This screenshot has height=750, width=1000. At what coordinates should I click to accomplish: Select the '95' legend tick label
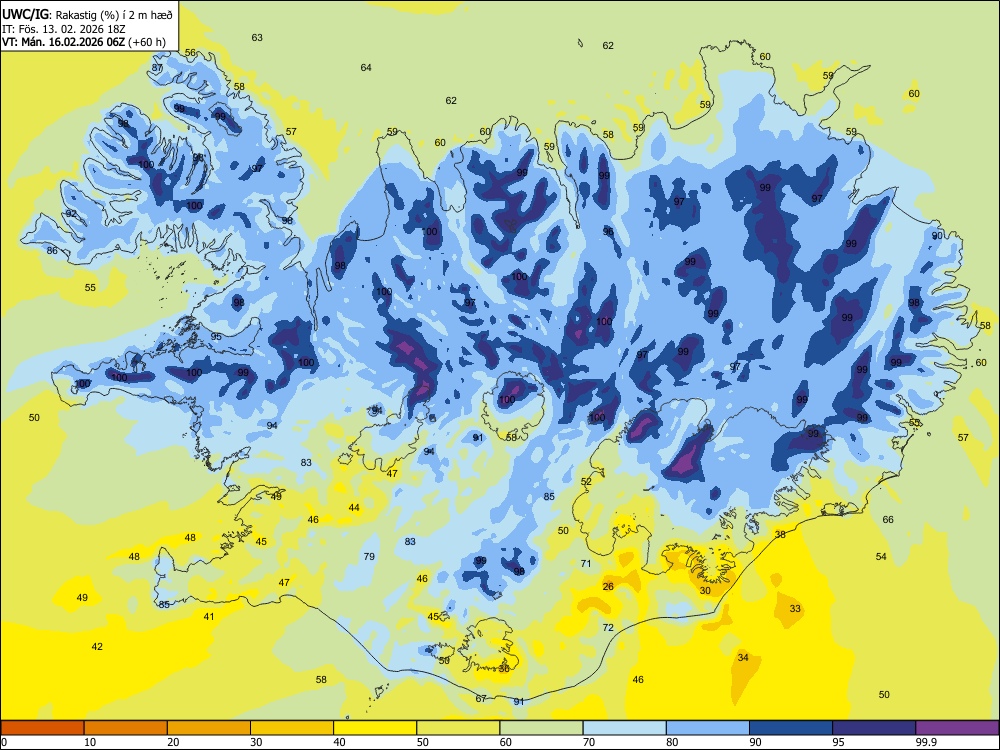click(839, 742)
